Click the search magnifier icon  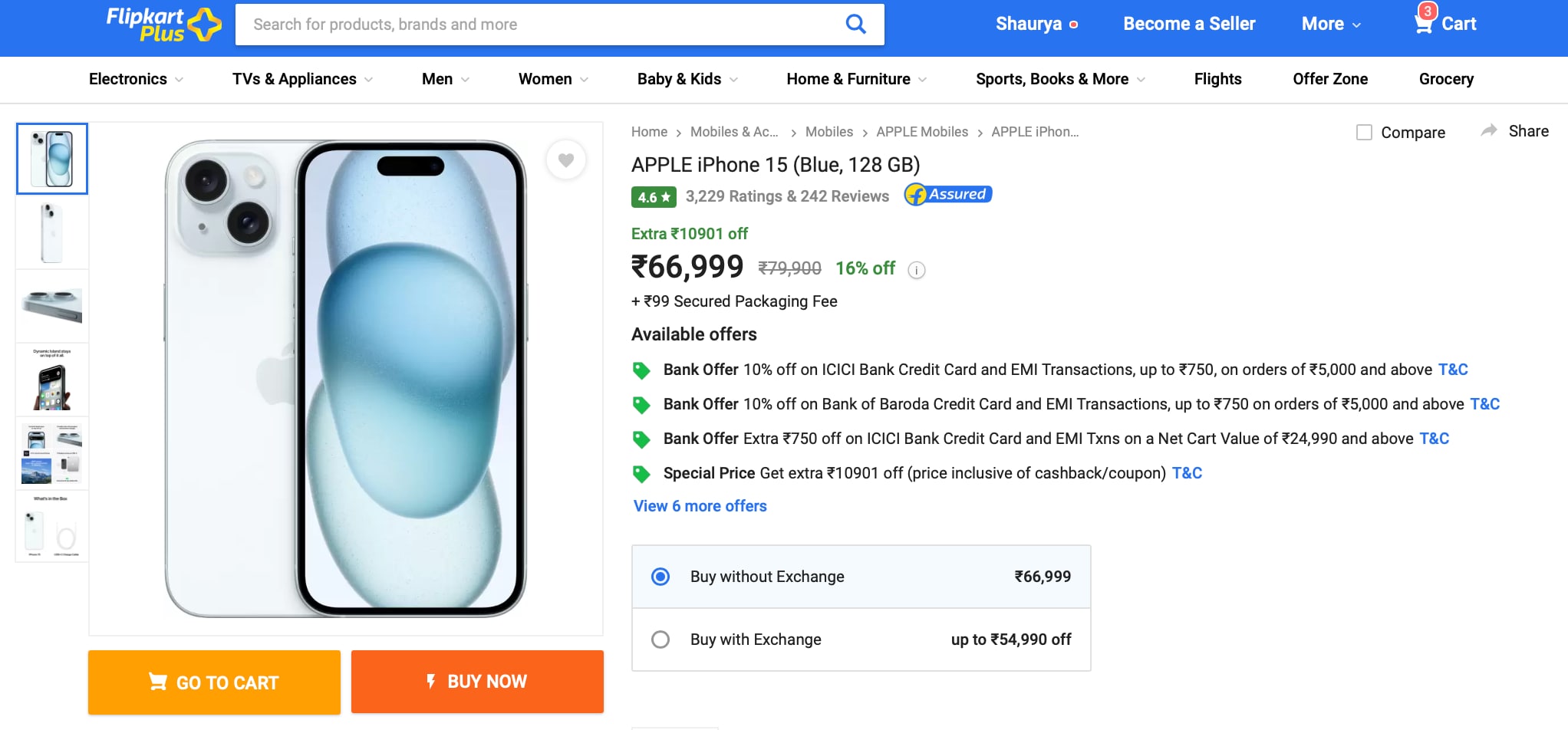pos(855,25)
